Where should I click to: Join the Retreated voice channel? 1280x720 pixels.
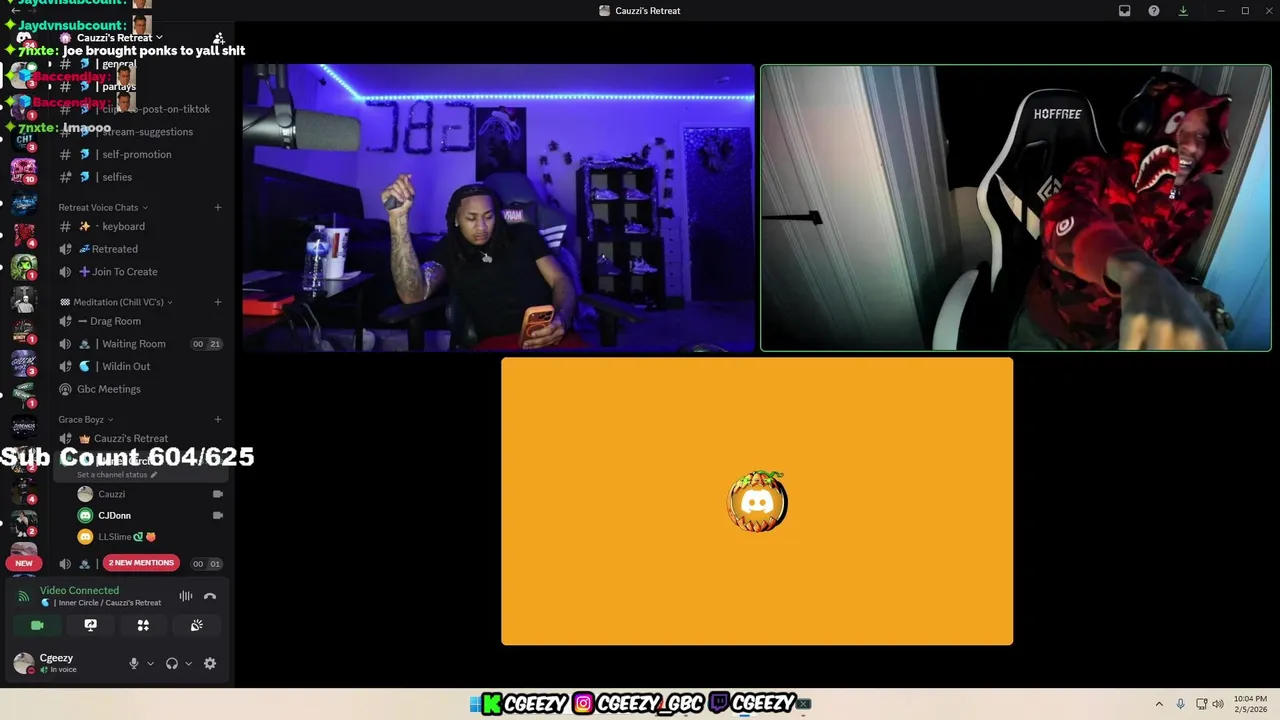[x=140, y=249]
